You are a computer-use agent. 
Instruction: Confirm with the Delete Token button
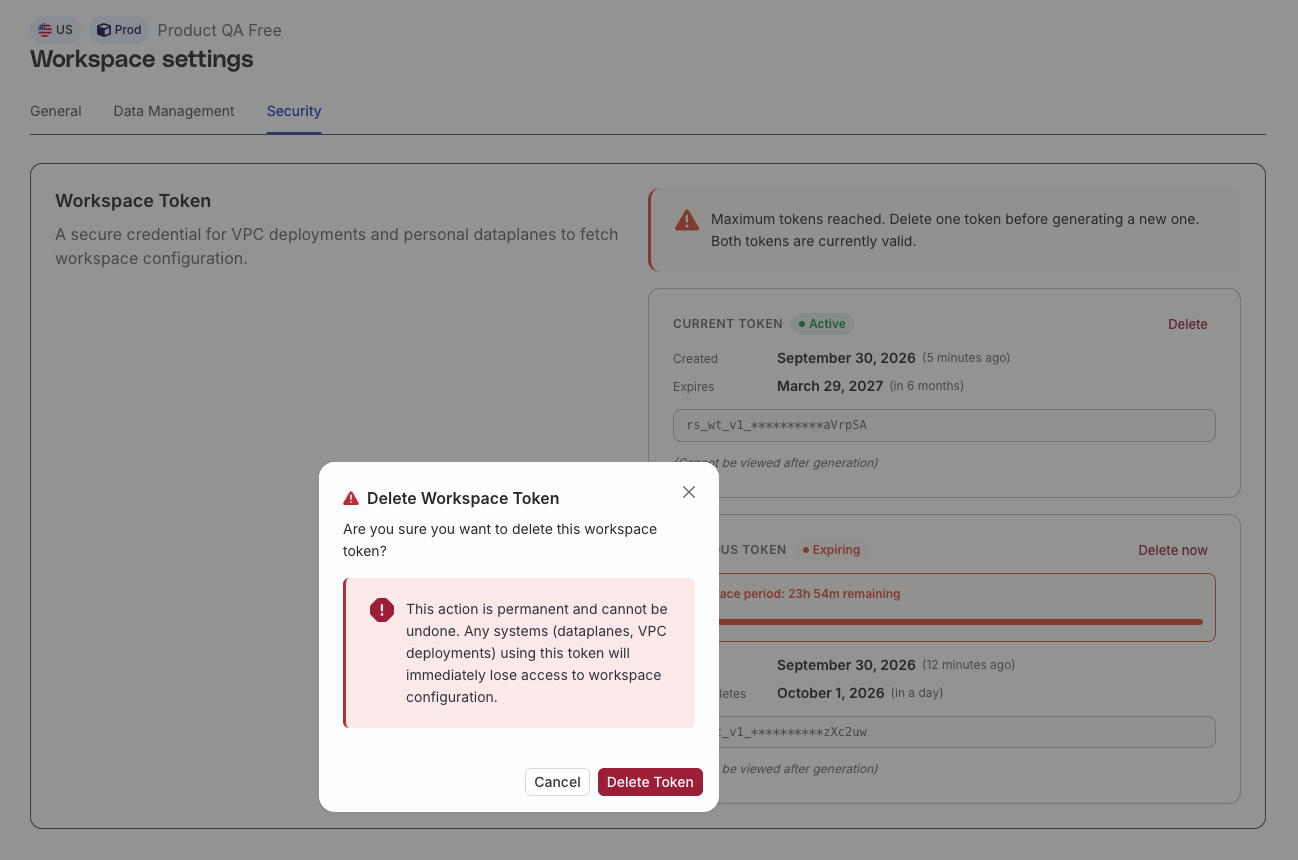pyautogui.click(x=650, y=782)
